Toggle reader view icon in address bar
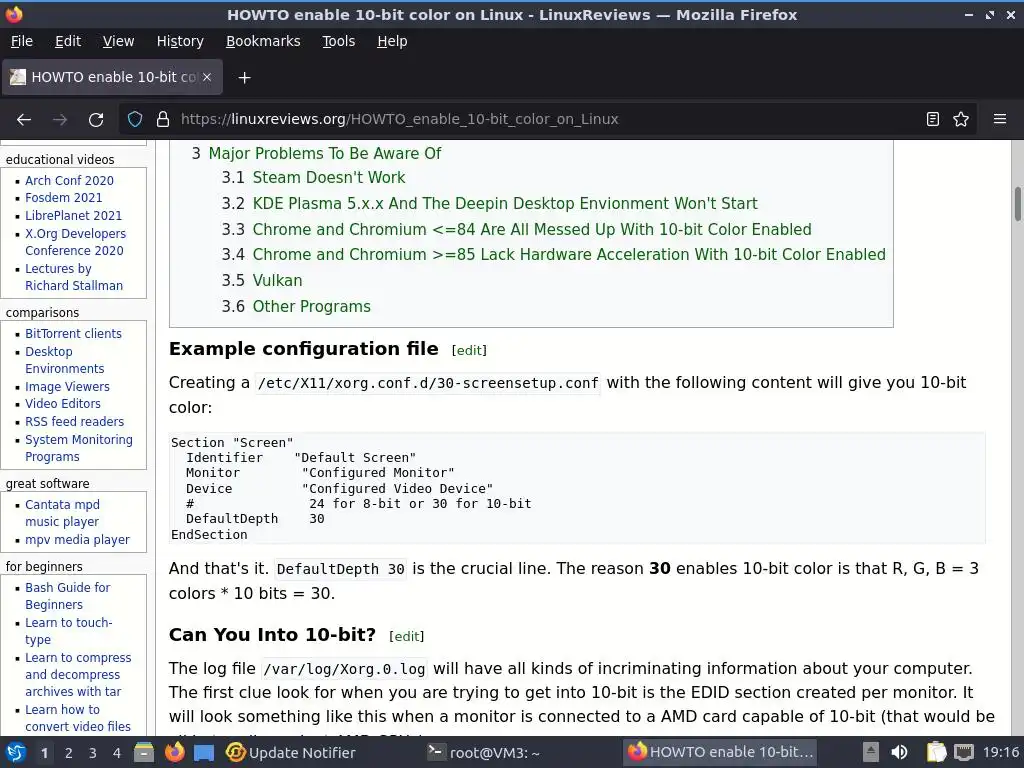This screenshot has width=1024, height=768. coord(933,119)
